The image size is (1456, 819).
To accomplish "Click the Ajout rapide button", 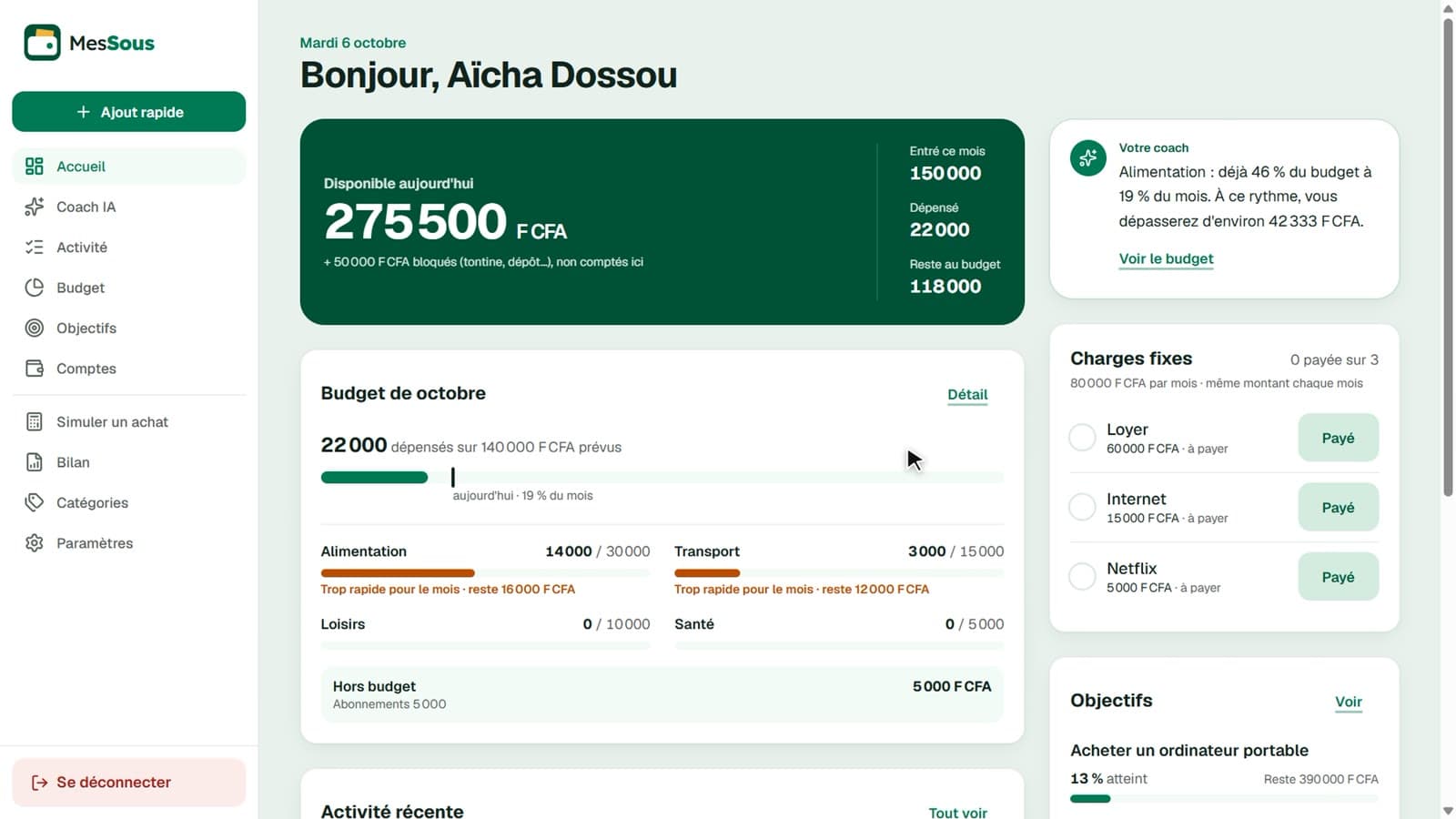I will click(x=129, y=111).
